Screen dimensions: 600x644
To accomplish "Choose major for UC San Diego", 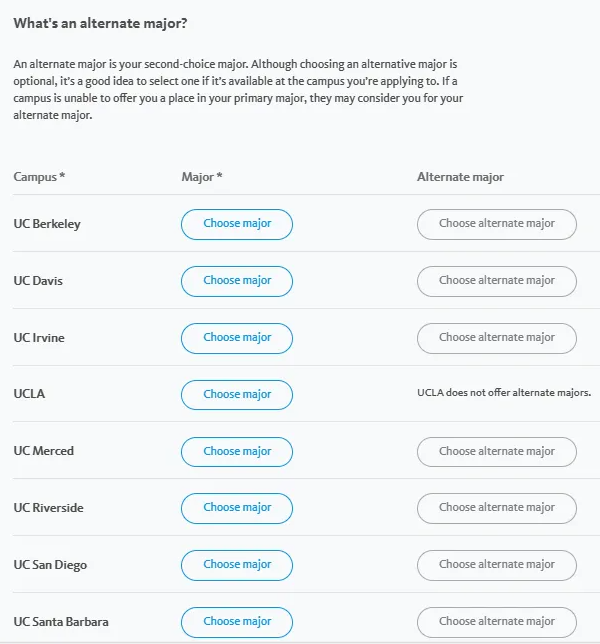I will tap(237, 565).
